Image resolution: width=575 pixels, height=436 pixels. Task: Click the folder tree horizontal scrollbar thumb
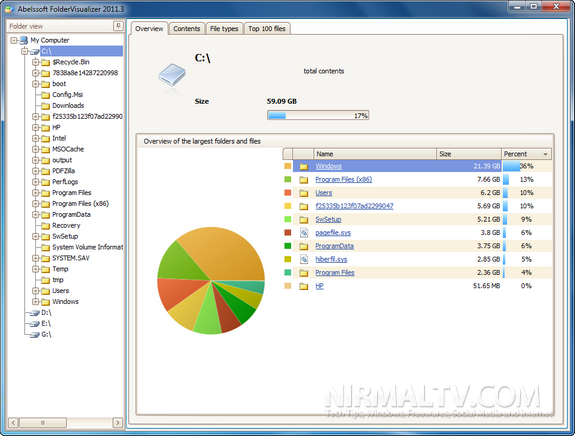[x=43, y=423]
